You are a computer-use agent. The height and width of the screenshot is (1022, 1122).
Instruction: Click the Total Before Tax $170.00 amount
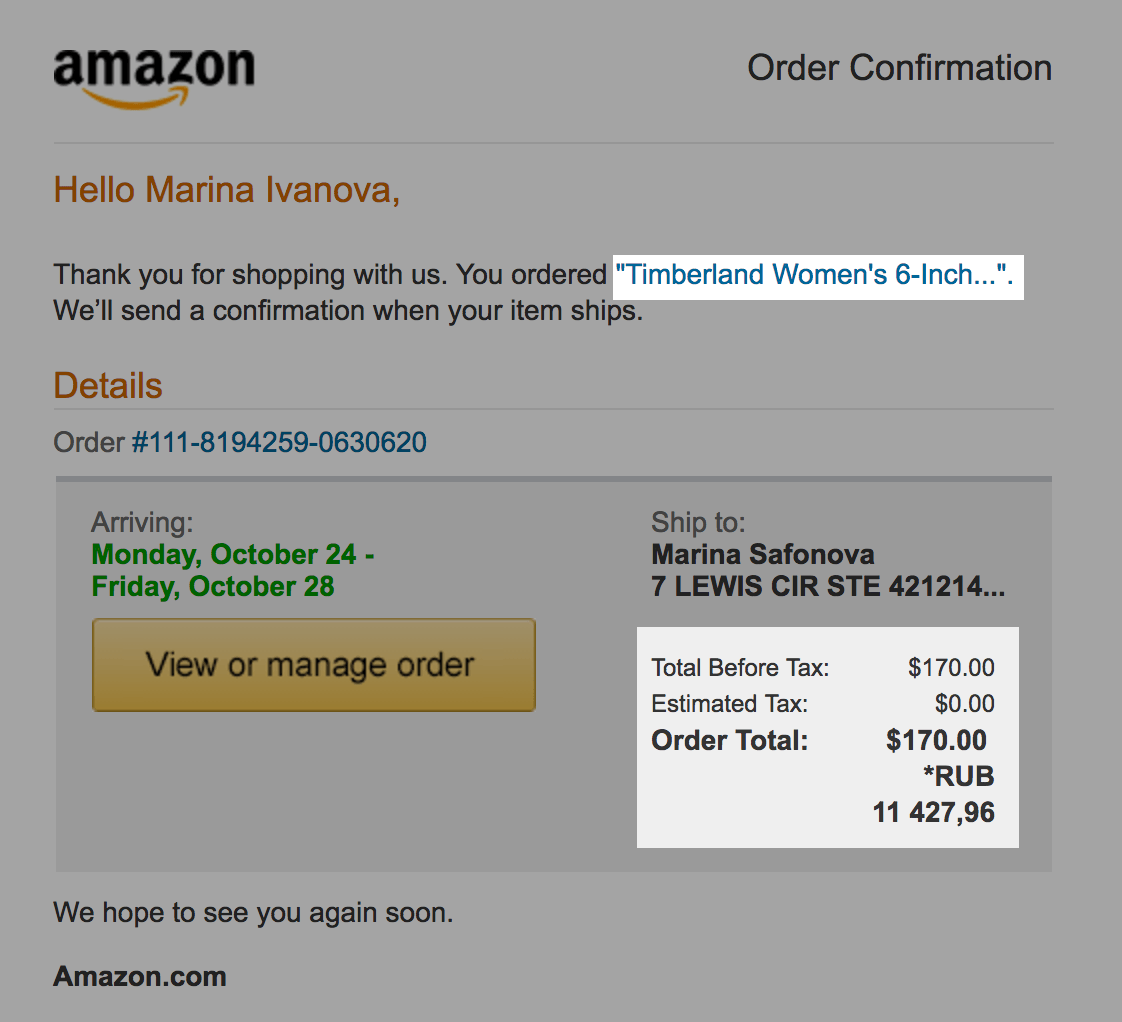click(951, 668)
